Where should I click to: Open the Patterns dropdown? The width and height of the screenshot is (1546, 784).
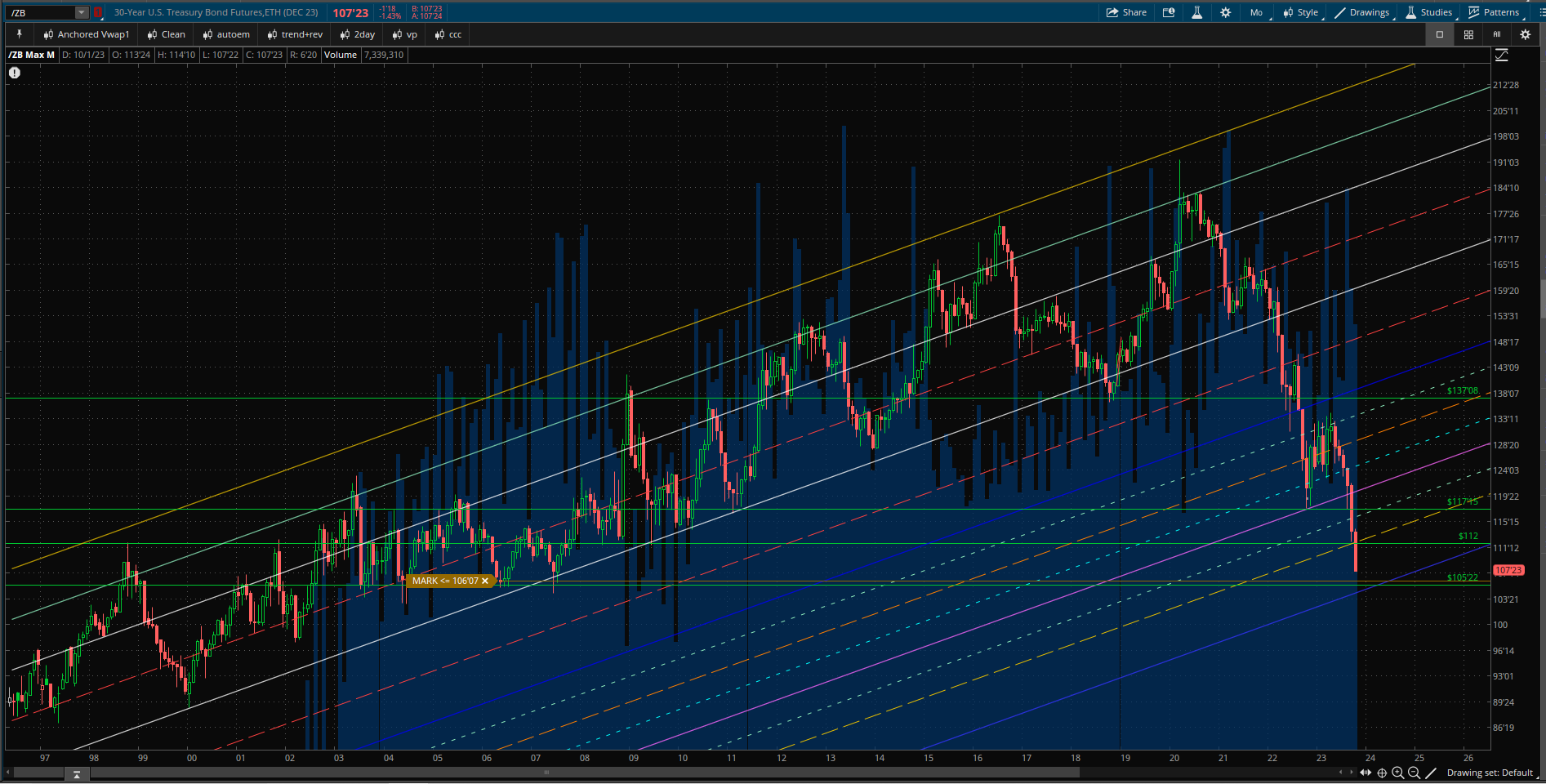point(1494,12)
